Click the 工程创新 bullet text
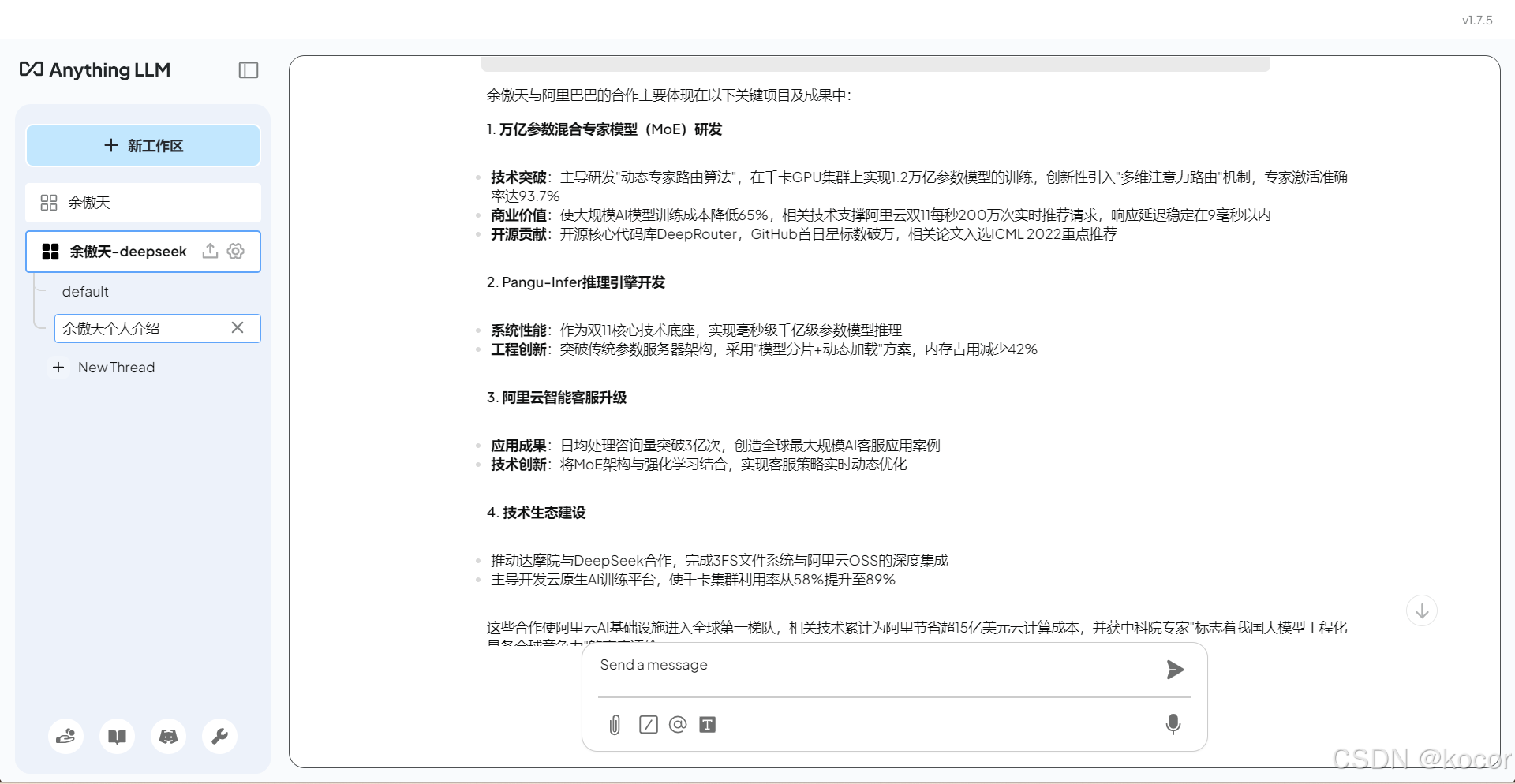The image size is (1515, 784). click(x=764, y=349)
